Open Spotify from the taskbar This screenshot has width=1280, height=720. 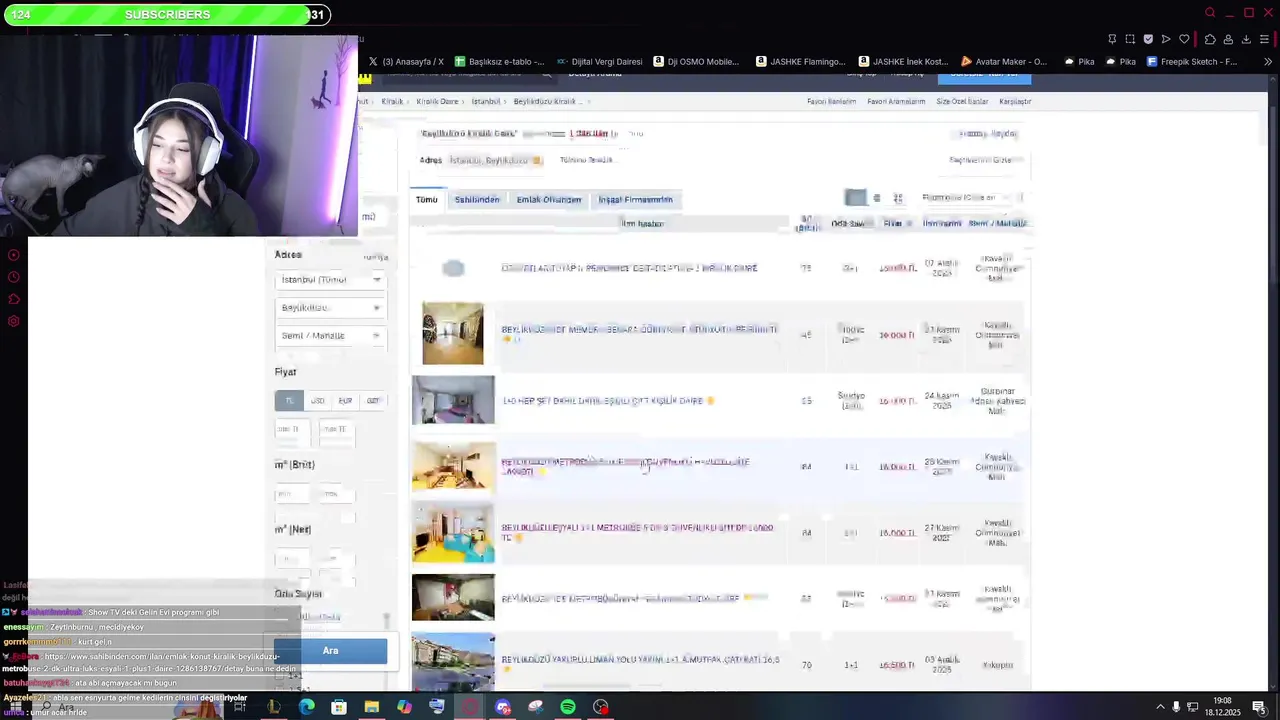(568, 707)
